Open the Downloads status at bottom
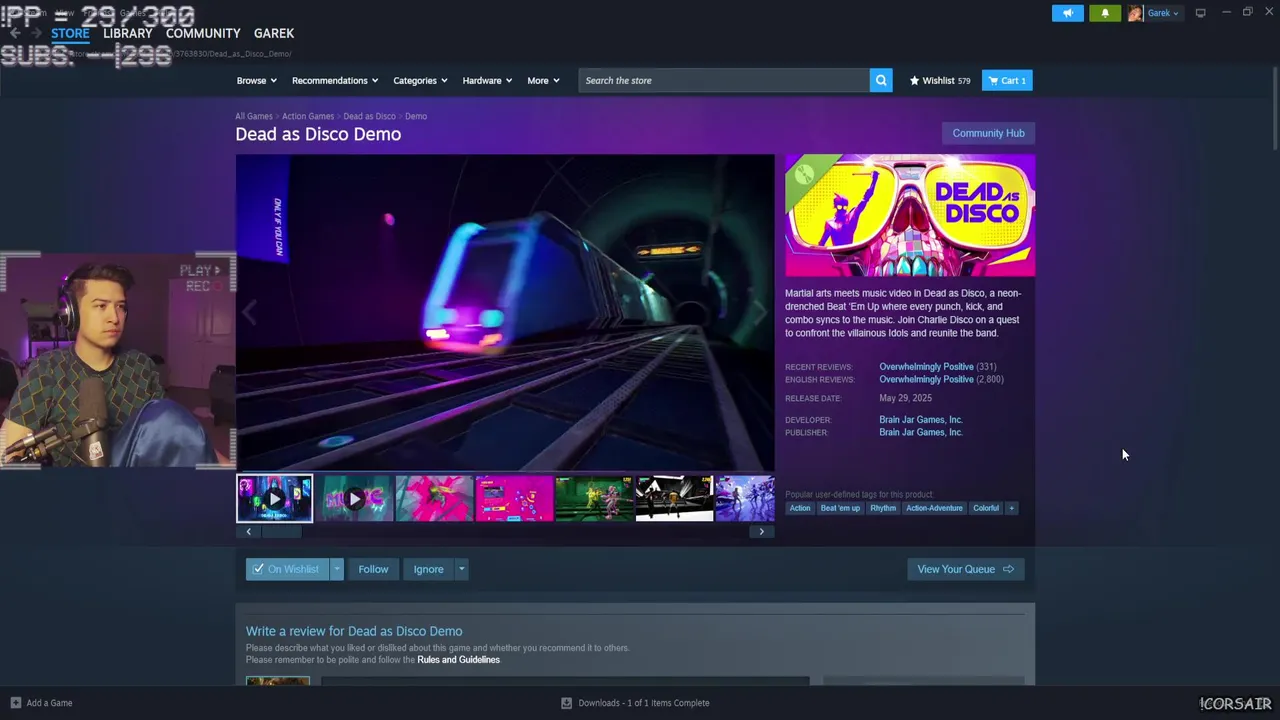 tap(636, 703)
